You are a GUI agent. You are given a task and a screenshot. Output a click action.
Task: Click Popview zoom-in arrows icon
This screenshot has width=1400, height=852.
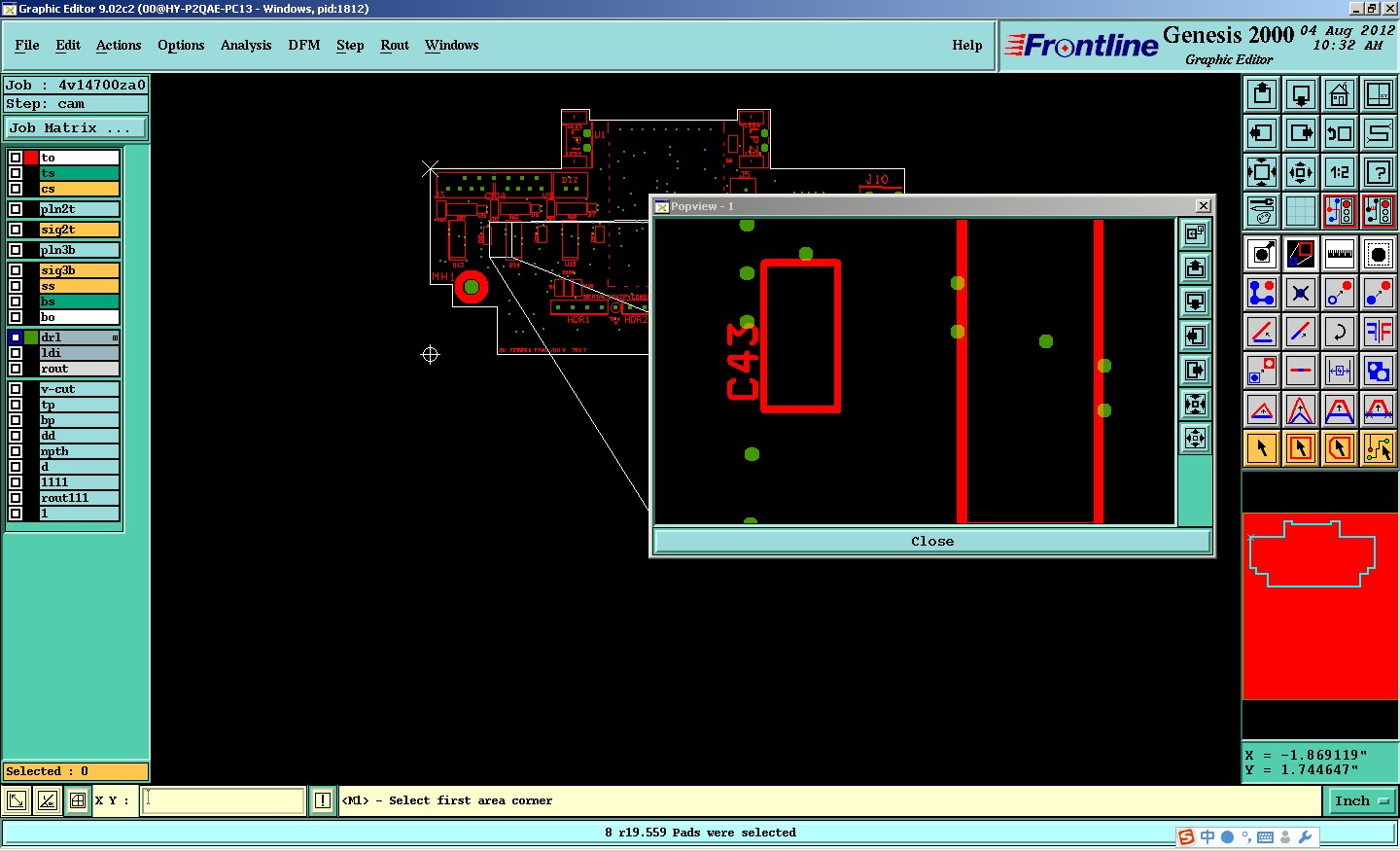(x=1196, y=438)
